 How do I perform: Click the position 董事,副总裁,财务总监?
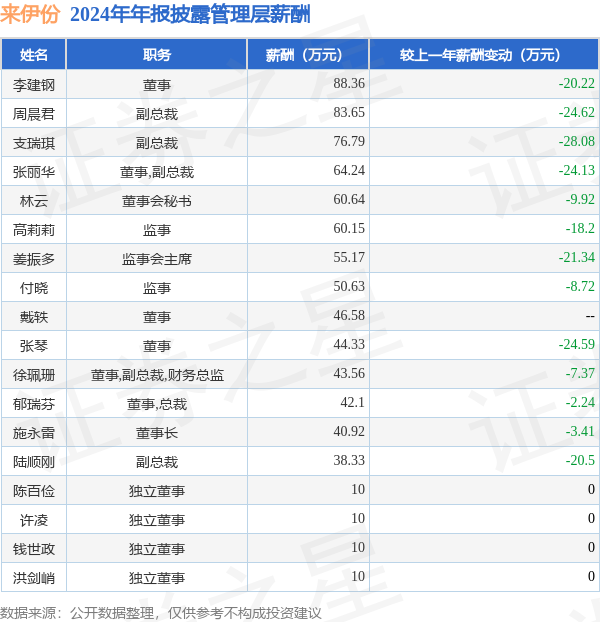157,375
